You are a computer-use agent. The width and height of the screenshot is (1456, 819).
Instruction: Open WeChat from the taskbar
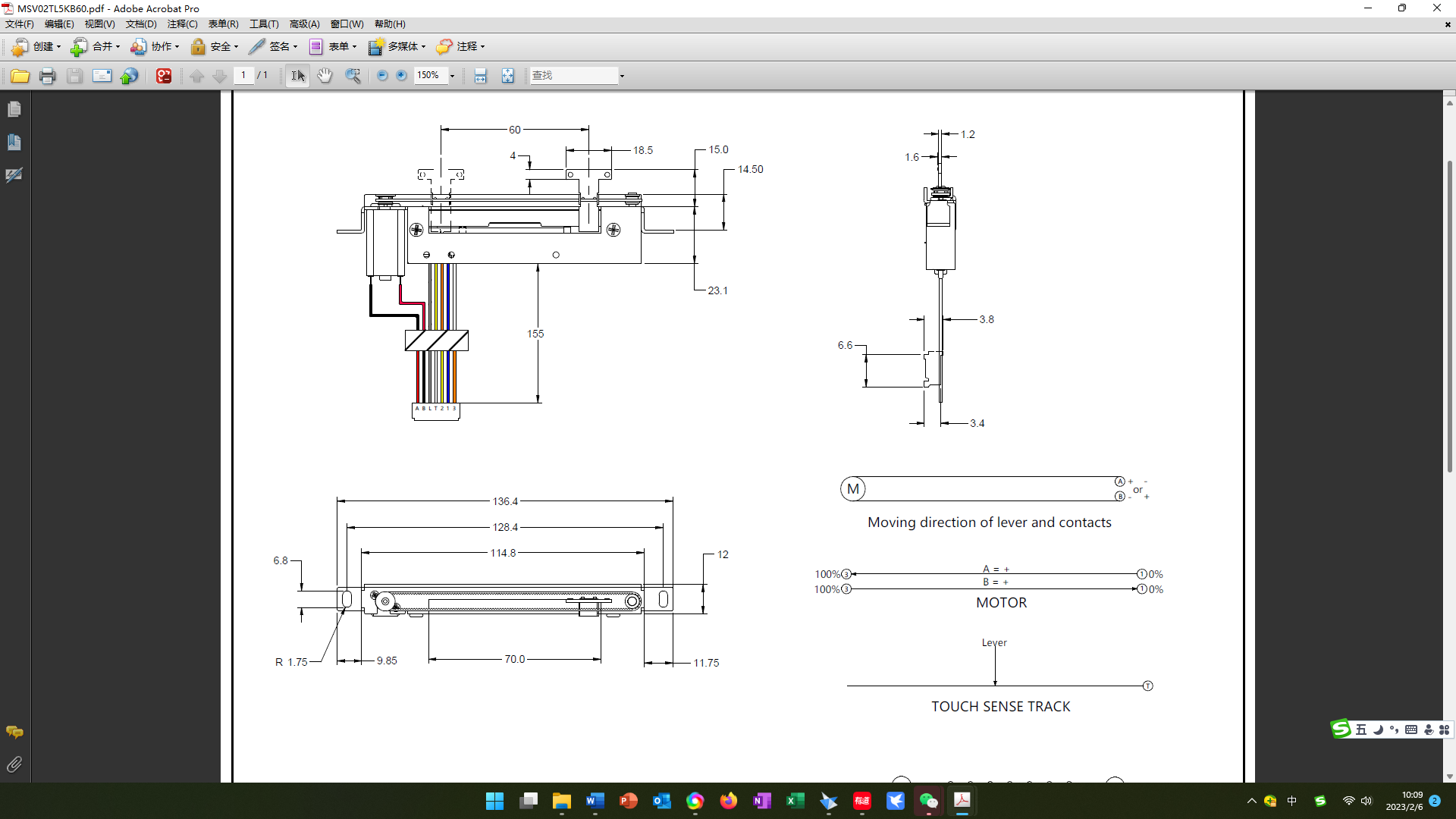click(x=929, y=801)
